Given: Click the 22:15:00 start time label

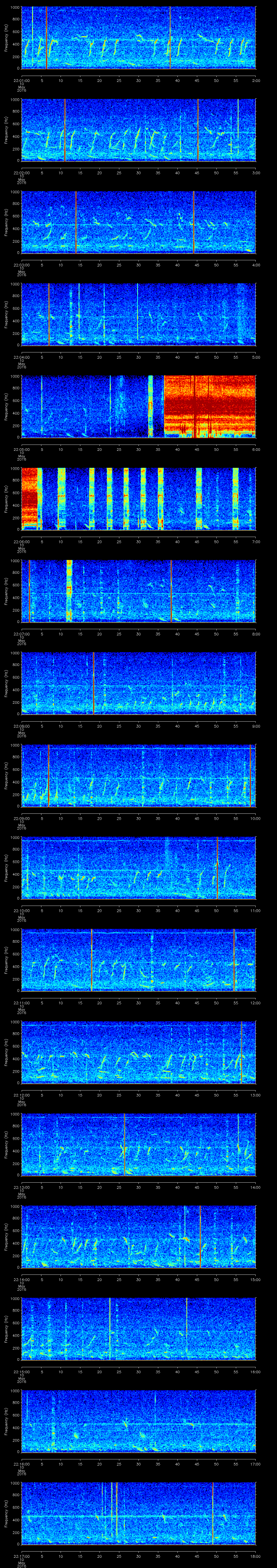Looking at the screenshot, I should tap(21, 1371).
